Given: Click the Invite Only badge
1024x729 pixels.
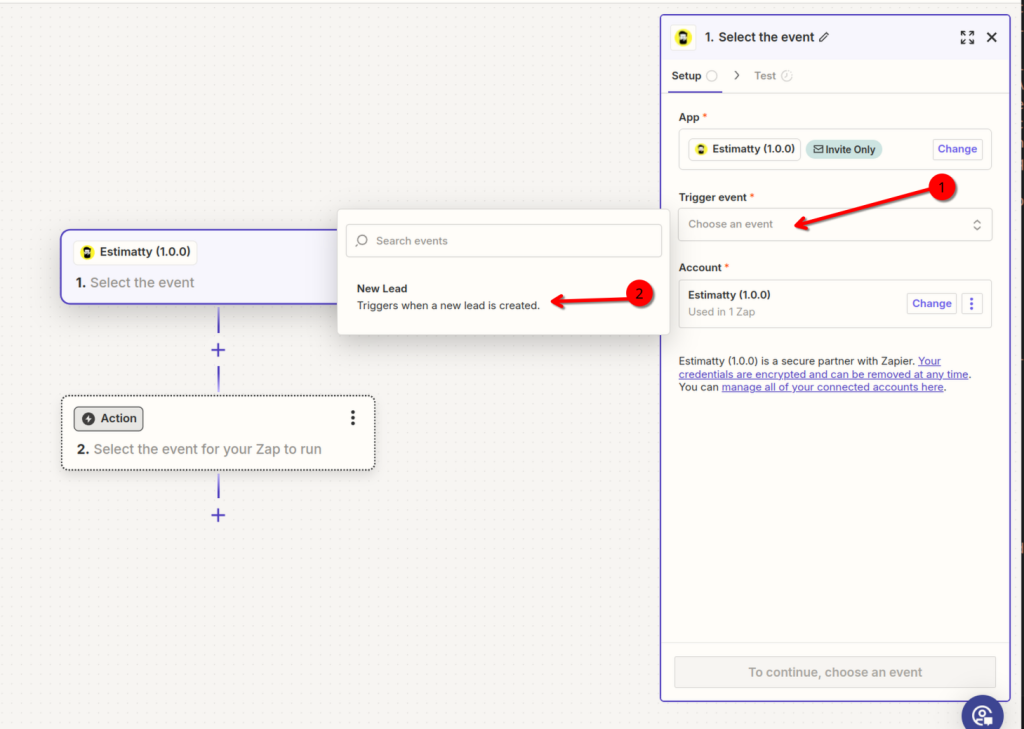Looking at the screenshot, I should (844, 150).
